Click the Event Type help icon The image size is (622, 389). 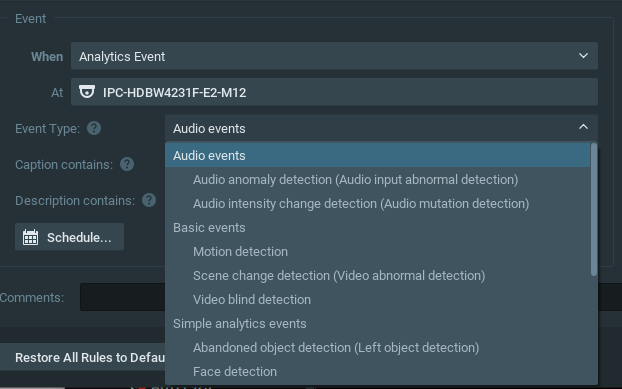[x=94, y=128]
